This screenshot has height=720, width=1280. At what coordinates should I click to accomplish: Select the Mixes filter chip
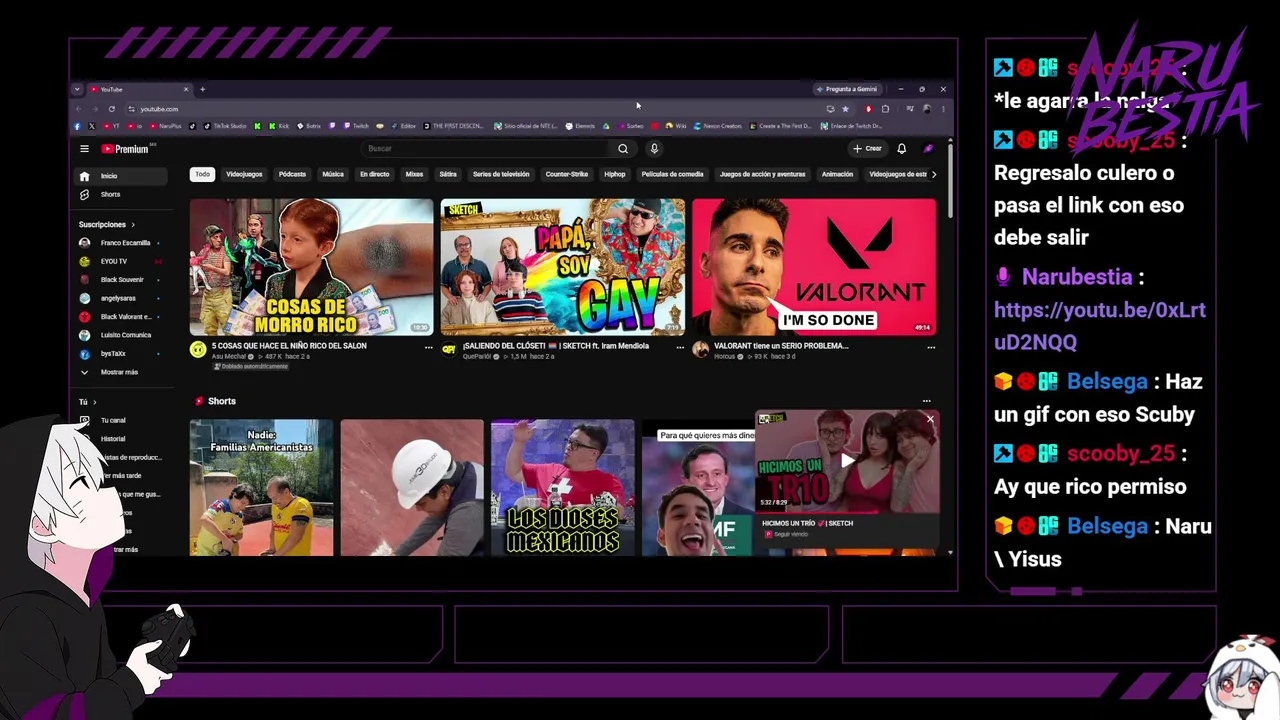tap(414, 174)
